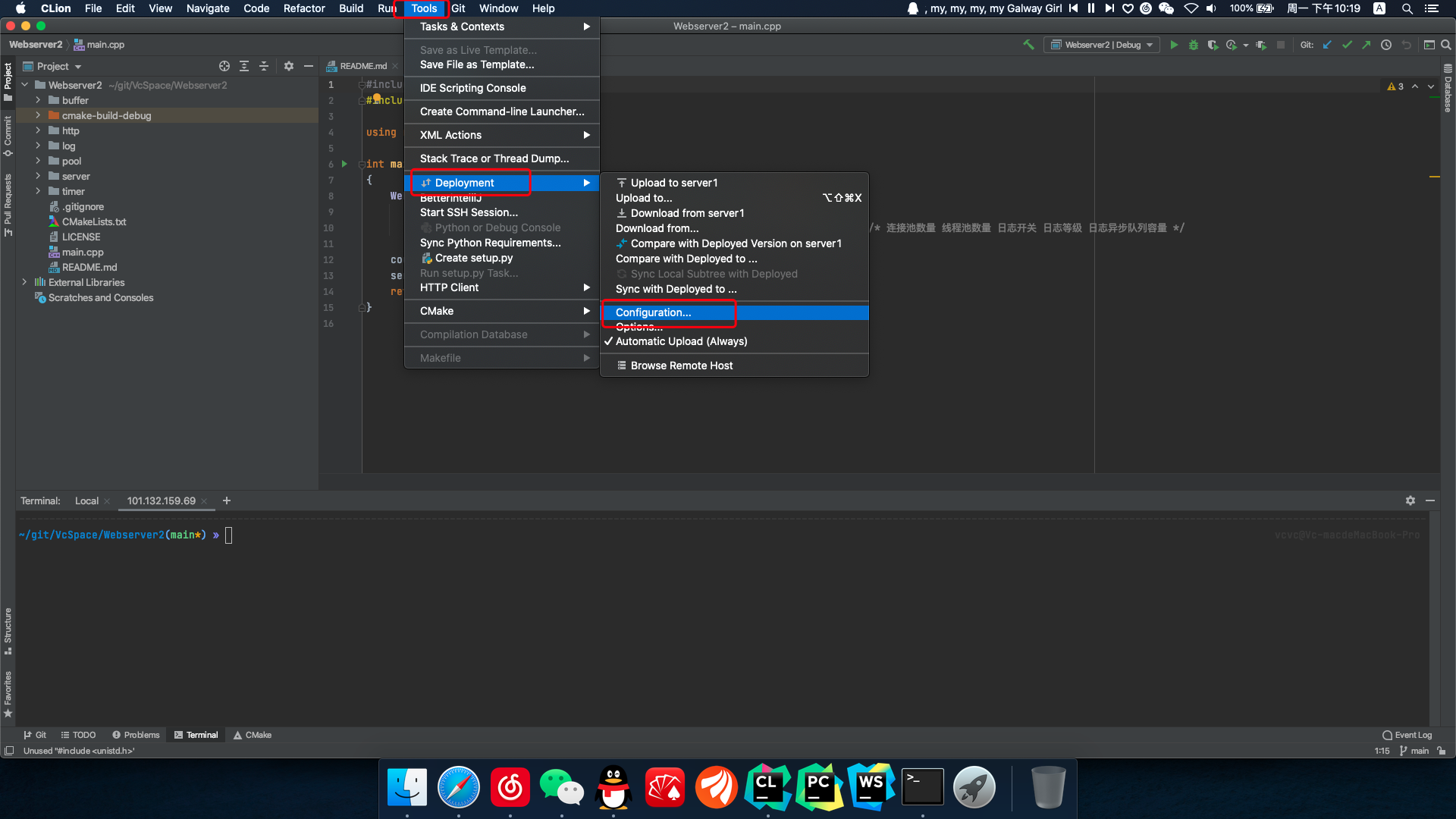Show Git history clock icon
The width and height of the screenshot is (1456, 819).
pyautogui.click(x=1386, y=45)
